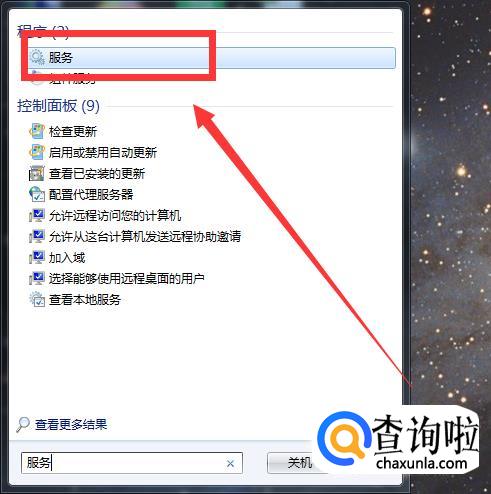Click the gear icon for 查看本地服务
491x494 pixels.
pos(37,299)
